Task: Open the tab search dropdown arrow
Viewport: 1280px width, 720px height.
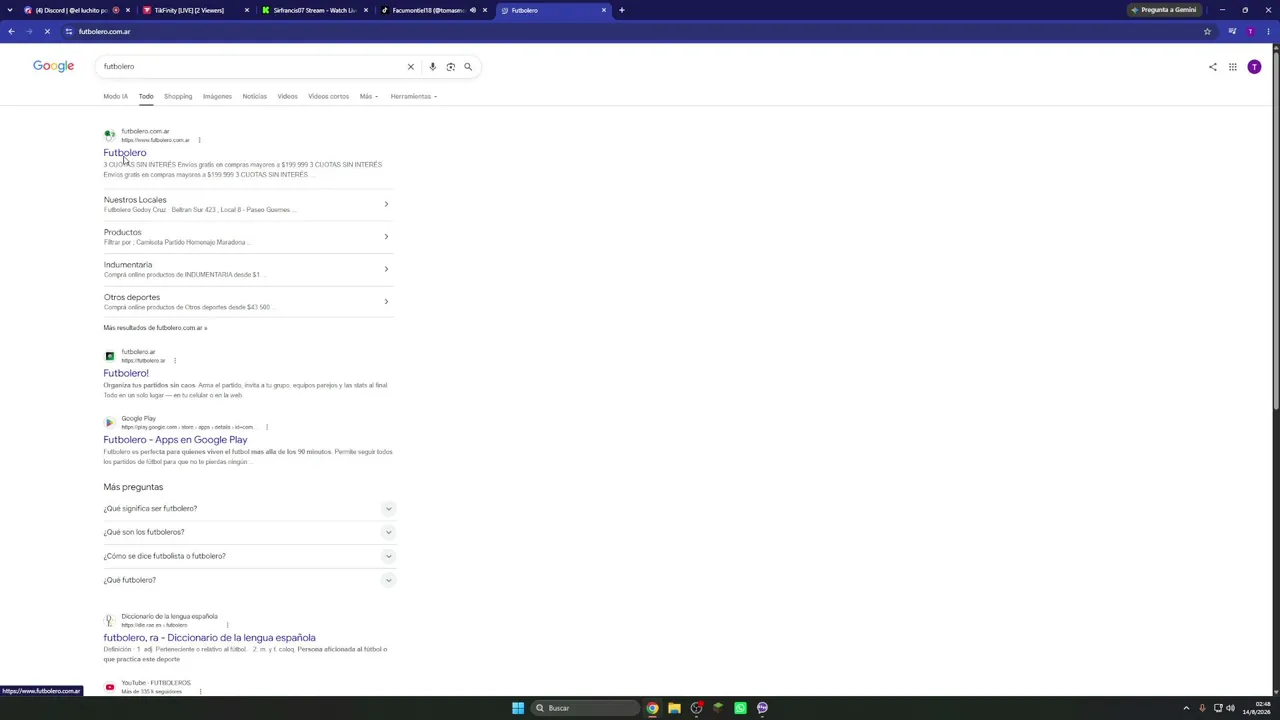Action: coord(10,10)
